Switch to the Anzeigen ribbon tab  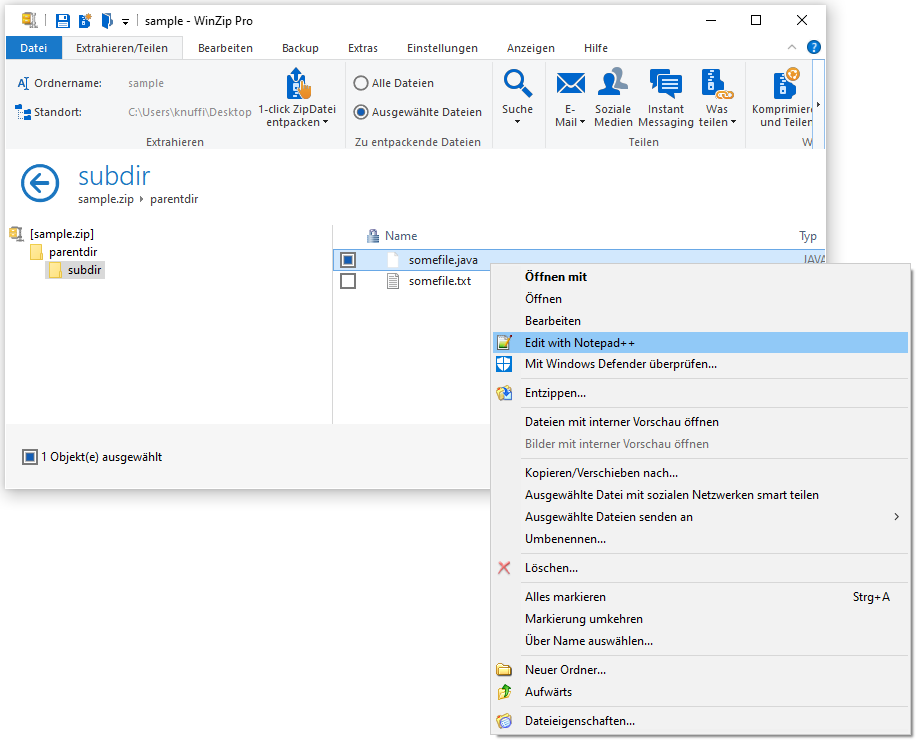(x=531, y=48)
